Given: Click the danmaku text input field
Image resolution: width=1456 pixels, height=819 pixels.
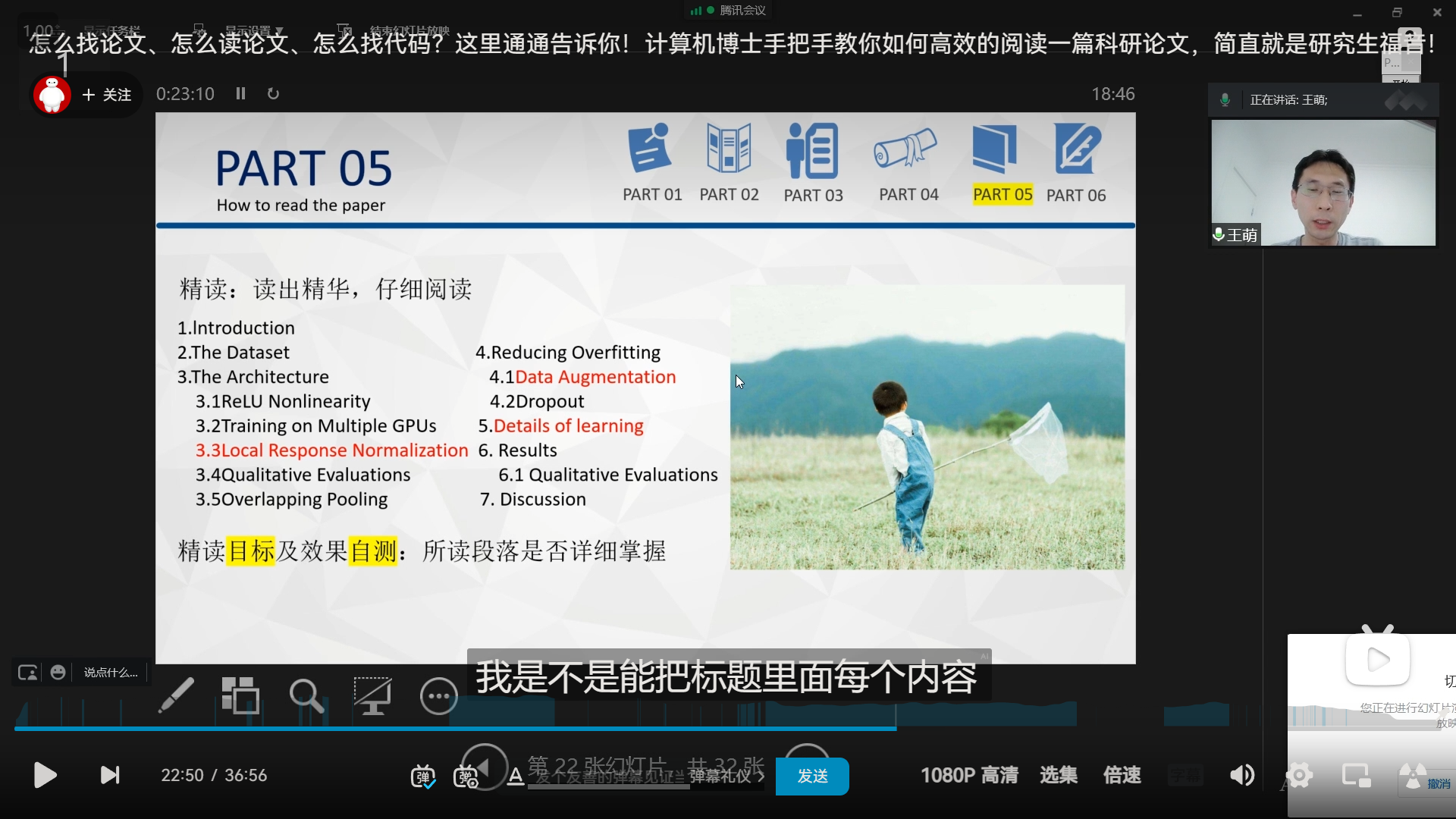Looking at the screenshot, I should point(607,777).
